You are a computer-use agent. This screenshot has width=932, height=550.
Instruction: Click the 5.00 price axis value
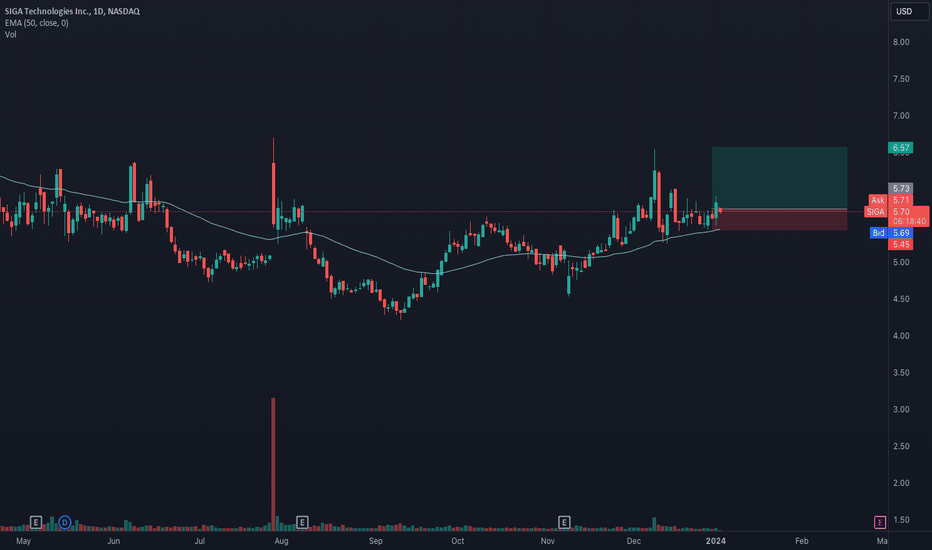point(901,262)
